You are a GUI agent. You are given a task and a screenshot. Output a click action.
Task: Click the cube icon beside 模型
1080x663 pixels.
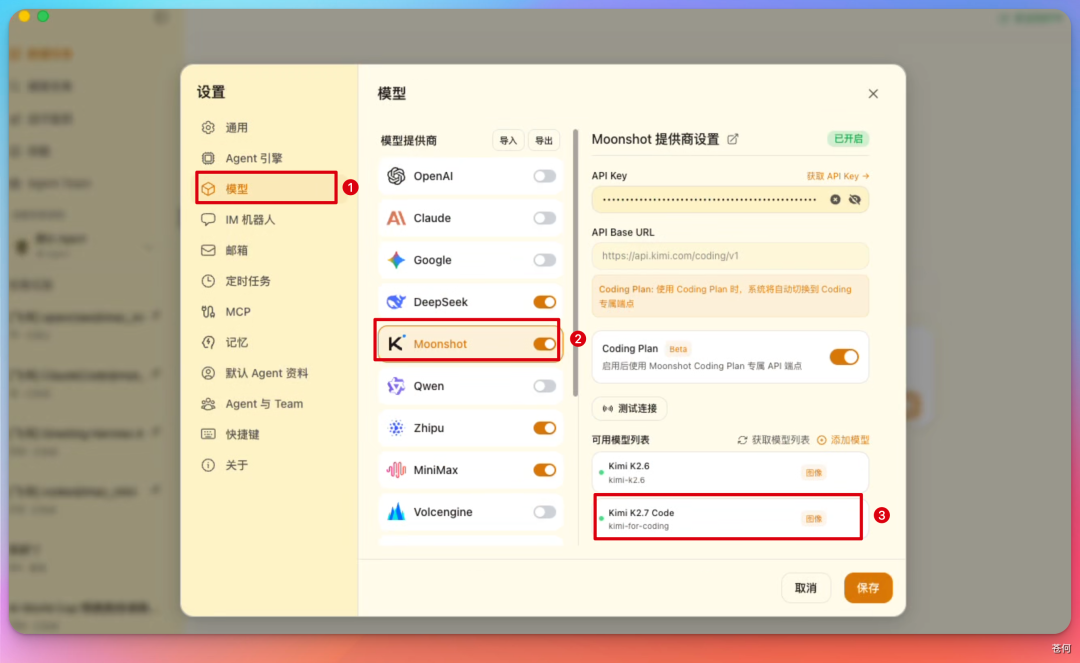coord(208,189)
